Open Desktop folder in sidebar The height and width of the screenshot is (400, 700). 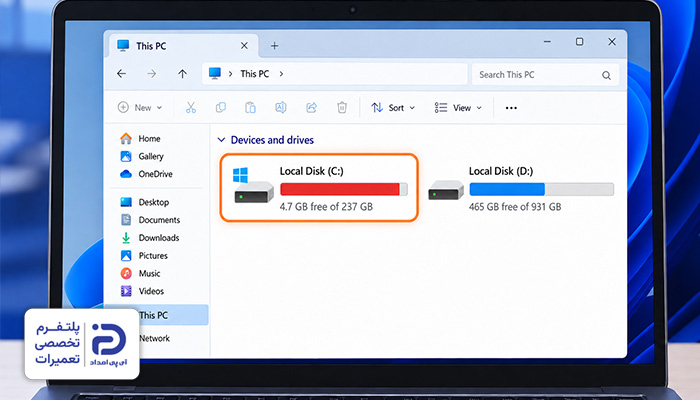[145, 202]
